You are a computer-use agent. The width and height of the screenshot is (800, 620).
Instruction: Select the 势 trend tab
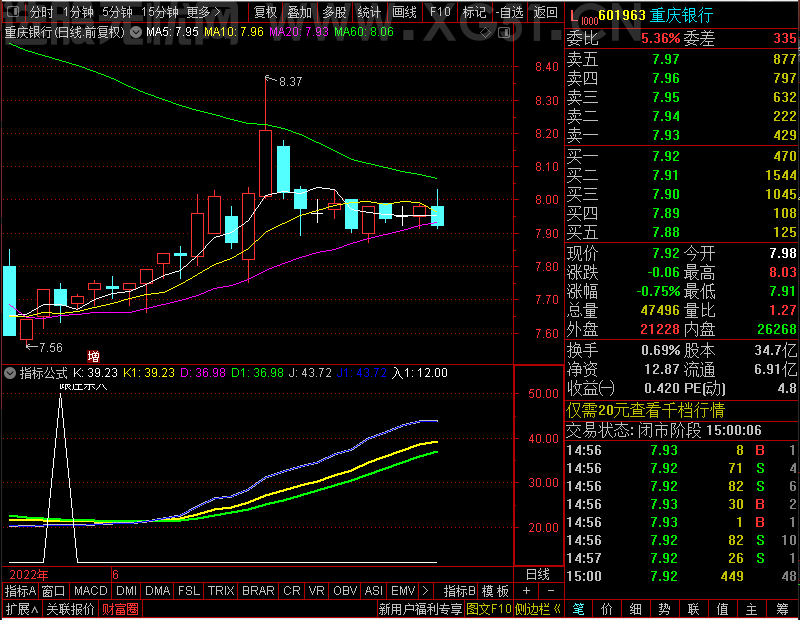[x=664, y=609]
